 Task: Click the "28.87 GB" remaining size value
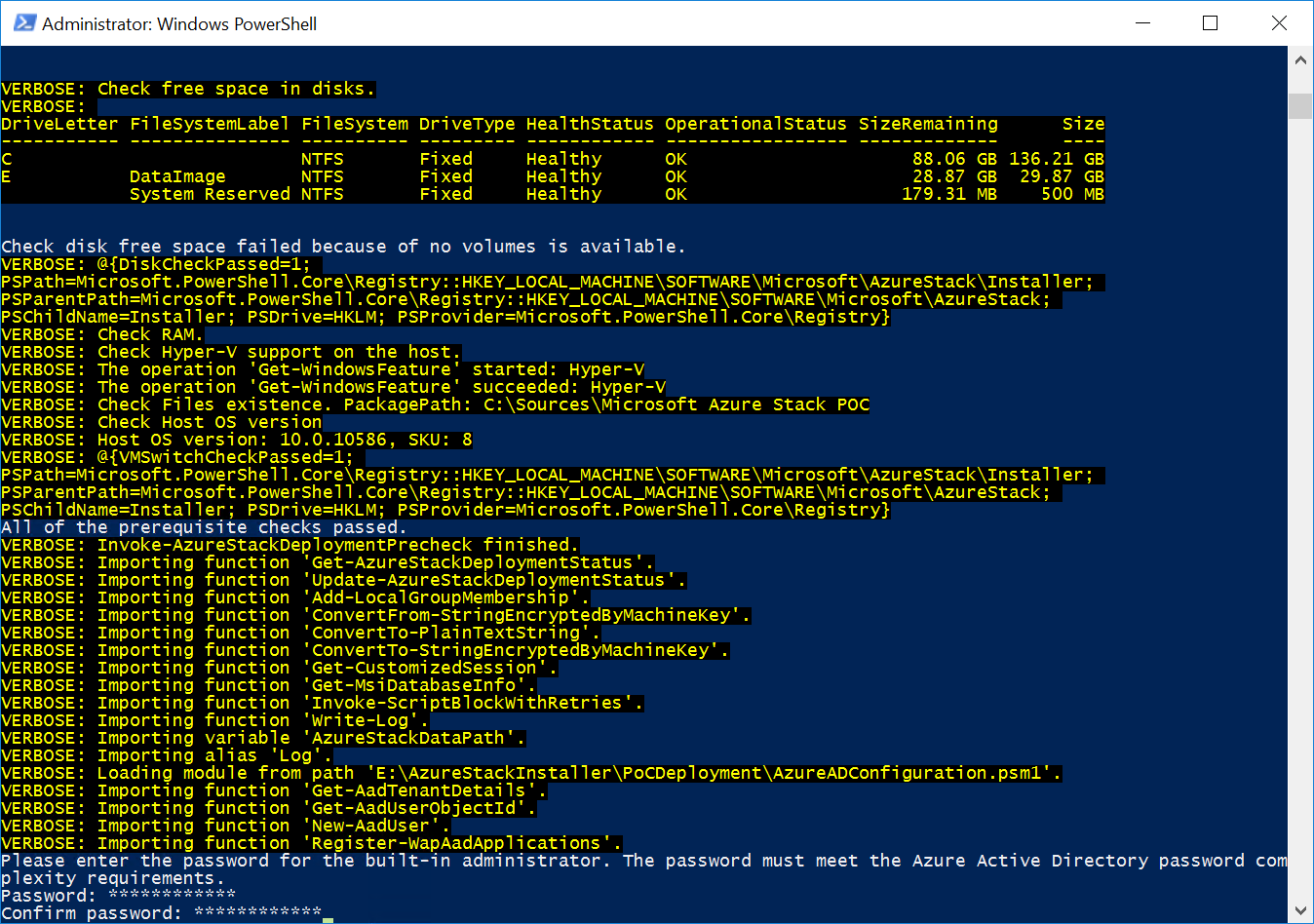coord(954,176)
